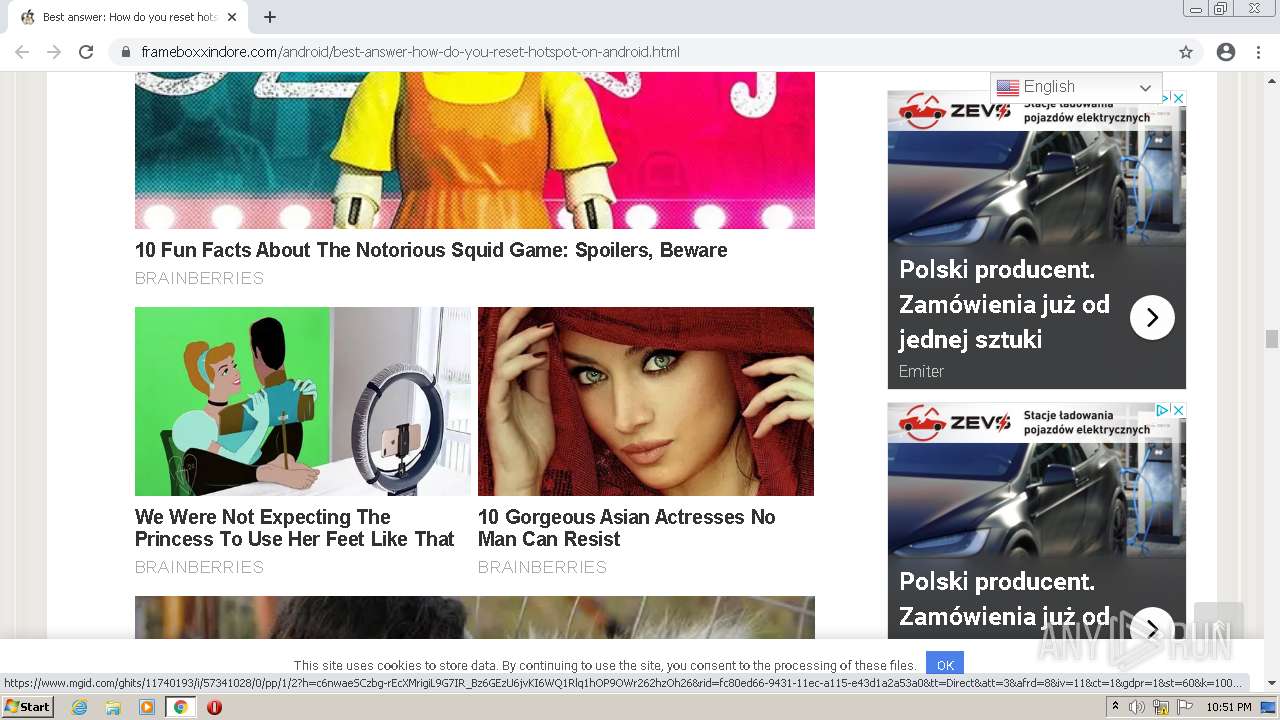View site security lock info
Image resolution: width=1280 pixels, height=720 pixels.
point(126,52)
